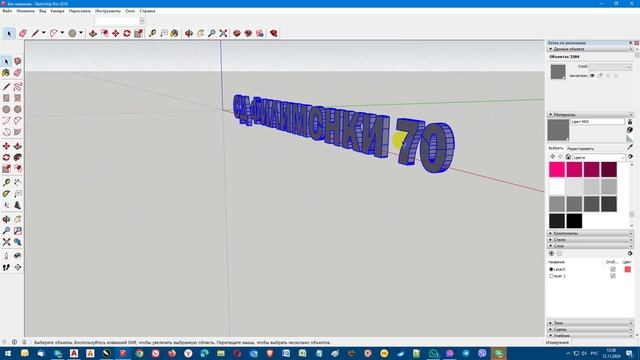Click the eyedropper sample paint icon

point(630,147)
